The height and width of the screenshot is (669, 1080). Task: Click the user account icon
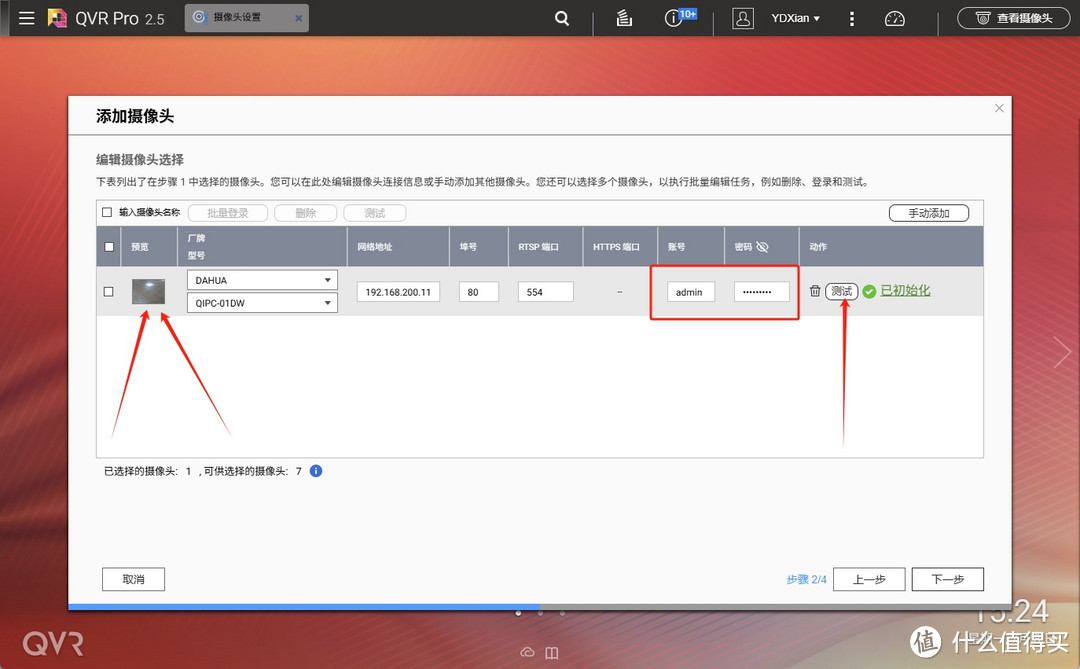tap(742, 17)
